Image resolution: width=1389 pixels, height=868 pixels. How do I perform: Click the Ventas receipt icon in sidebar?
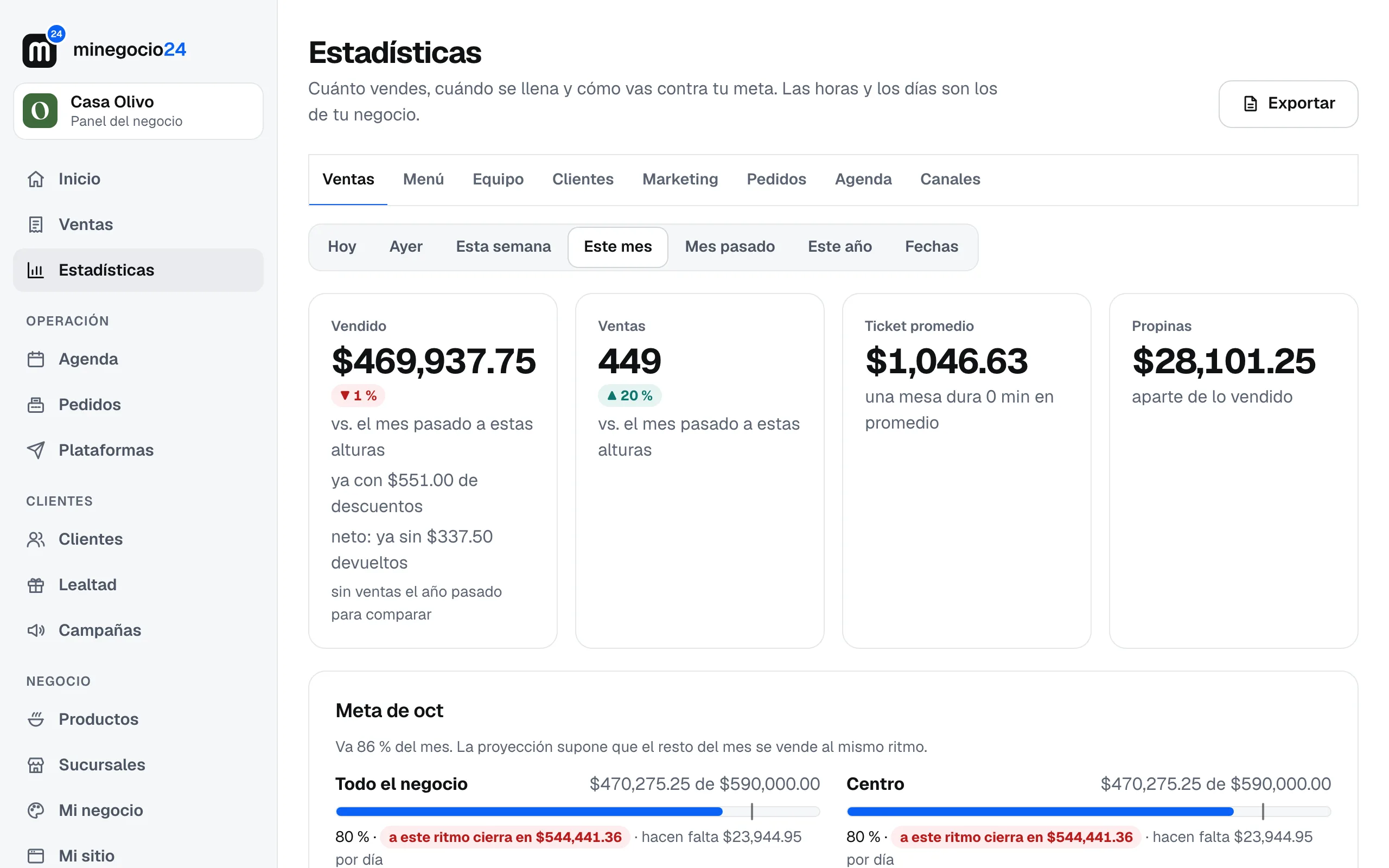pyautogui.click(x=36, y=225)
